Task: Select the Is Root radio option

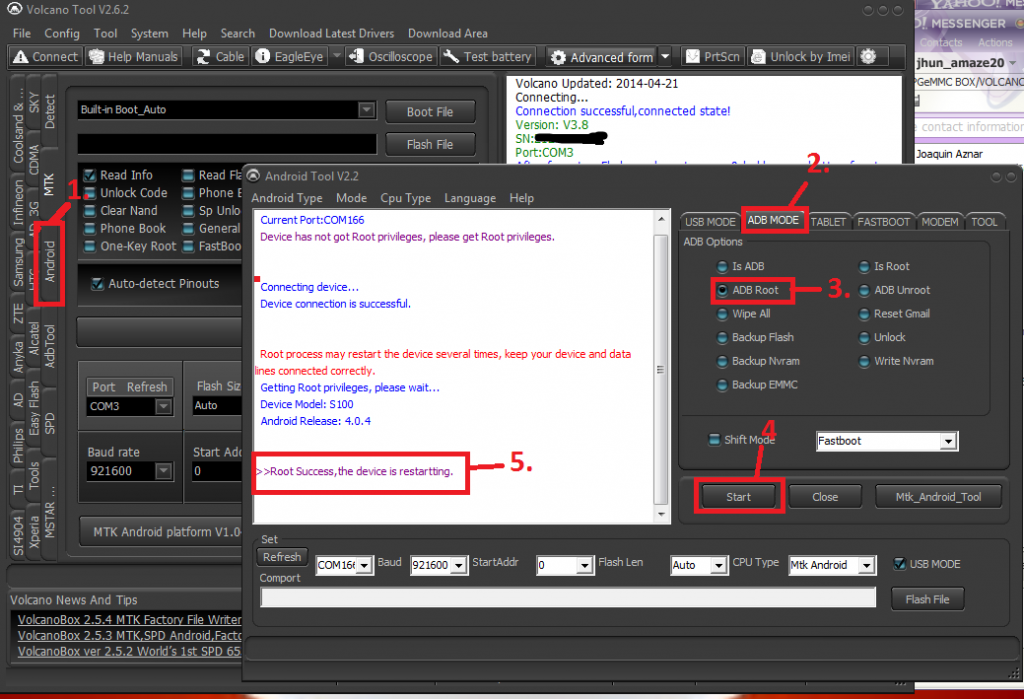Action: [864, 267]
